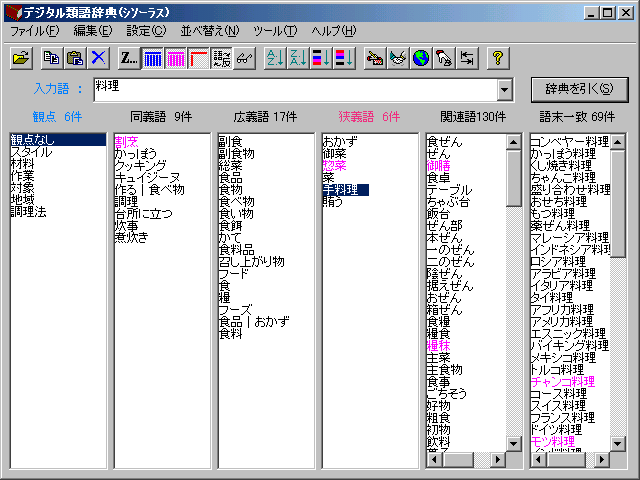The width and height of the screenshot is (640, 480).
Task: Open the 編集(E) menu
Action: [x=93, y=31]
